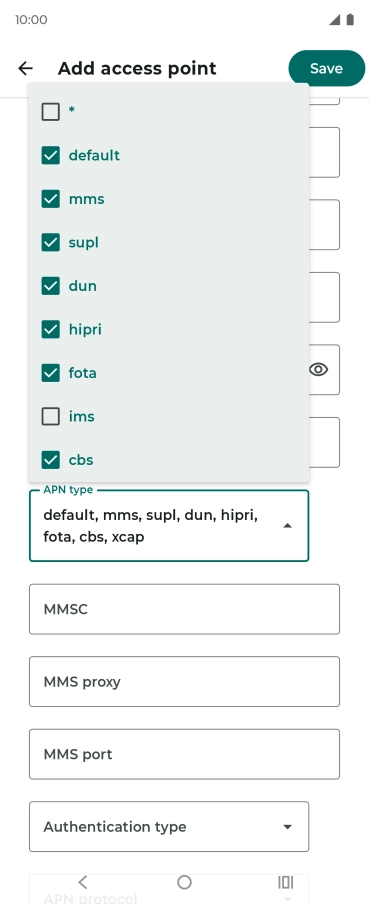369x904 pixels.
Task: Select the supl list entry
Action: 169,243
